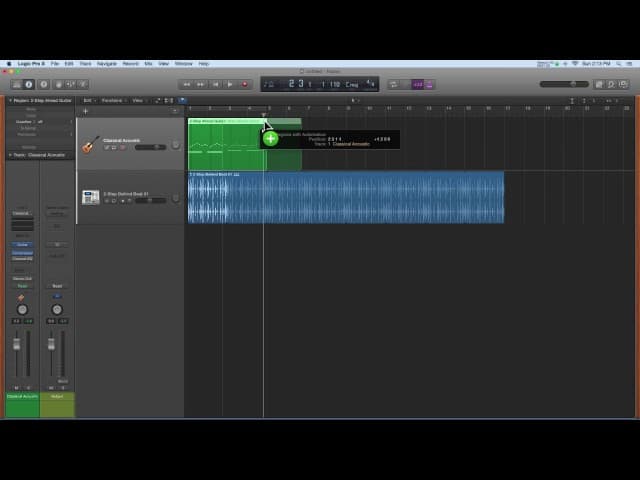Click the Spotlight search icon
640x480 pixels.
pos(619,64)
